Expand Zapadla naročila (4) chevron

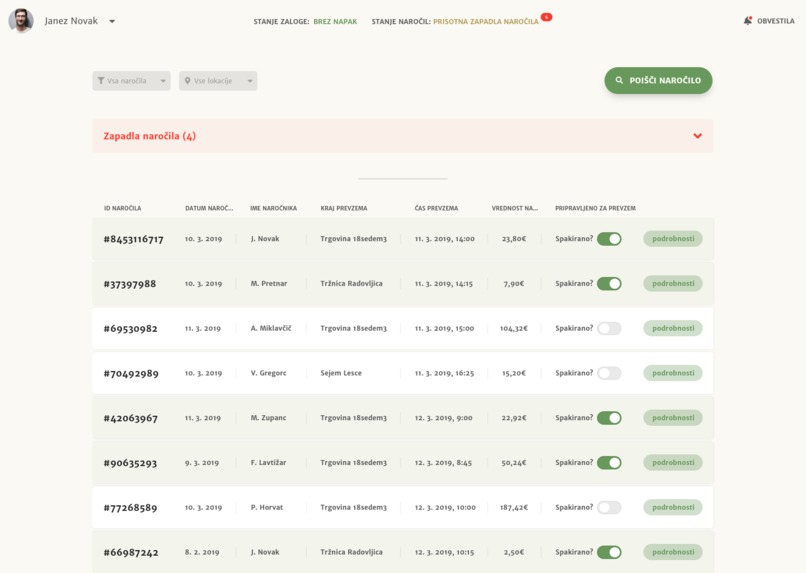click(x=698, y=136)
